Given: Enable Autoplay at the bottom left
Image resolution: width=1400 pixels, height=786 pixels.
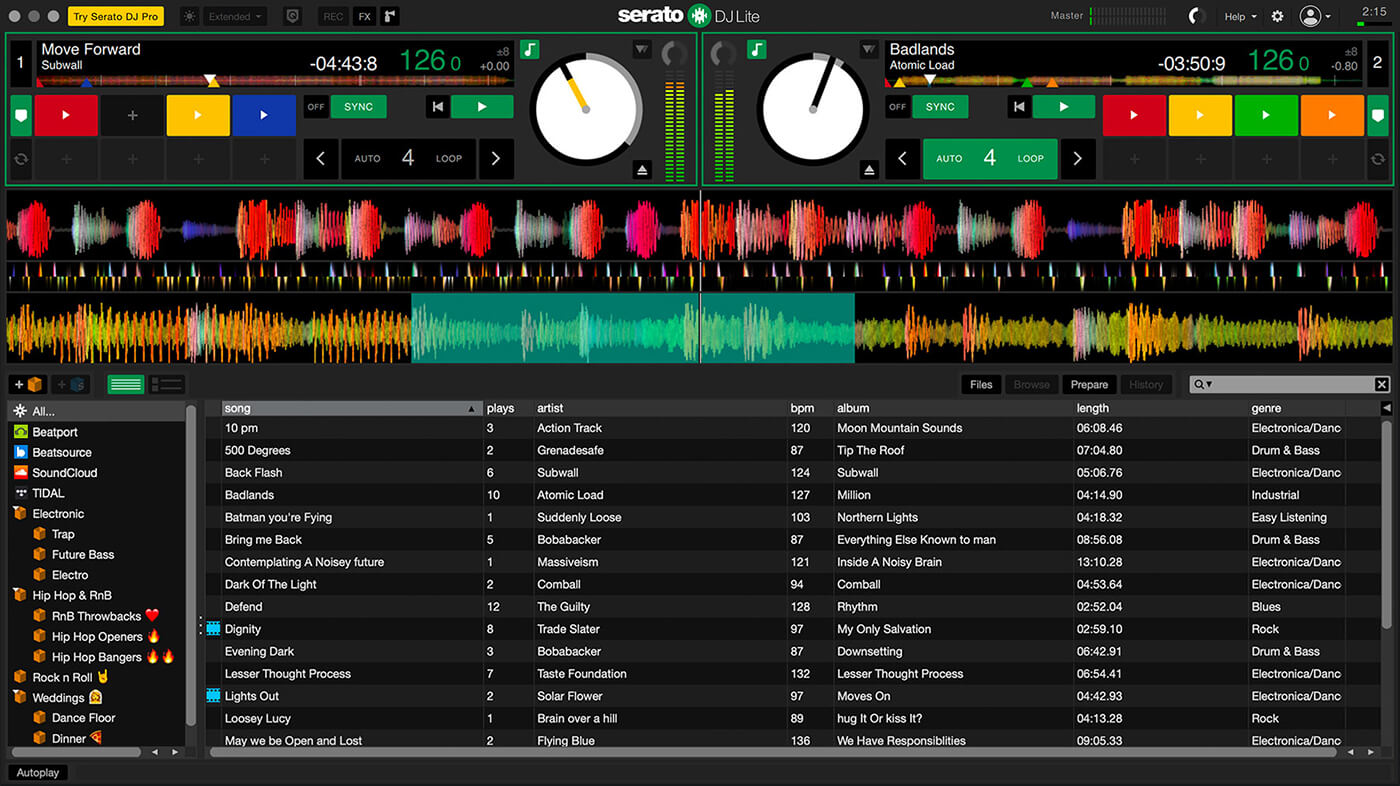Looking at the screenshot, I should 37,772.
